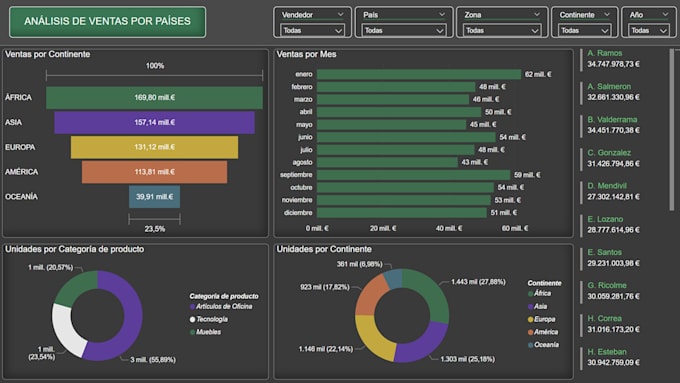The width and height of the screenshot is (680, 383).
Task: Click 'Unidades por Categoría de producto' title
Action: [75, 249]
